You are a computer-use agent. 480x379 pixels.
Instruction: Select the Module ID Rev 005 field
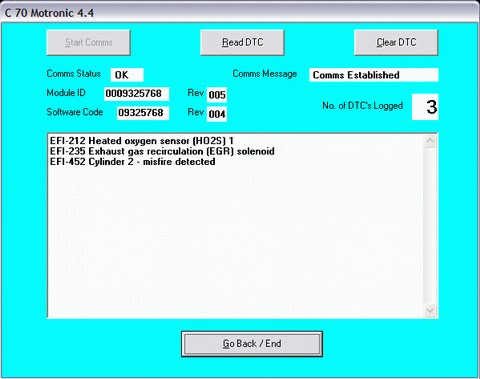(x=217, y=95)
